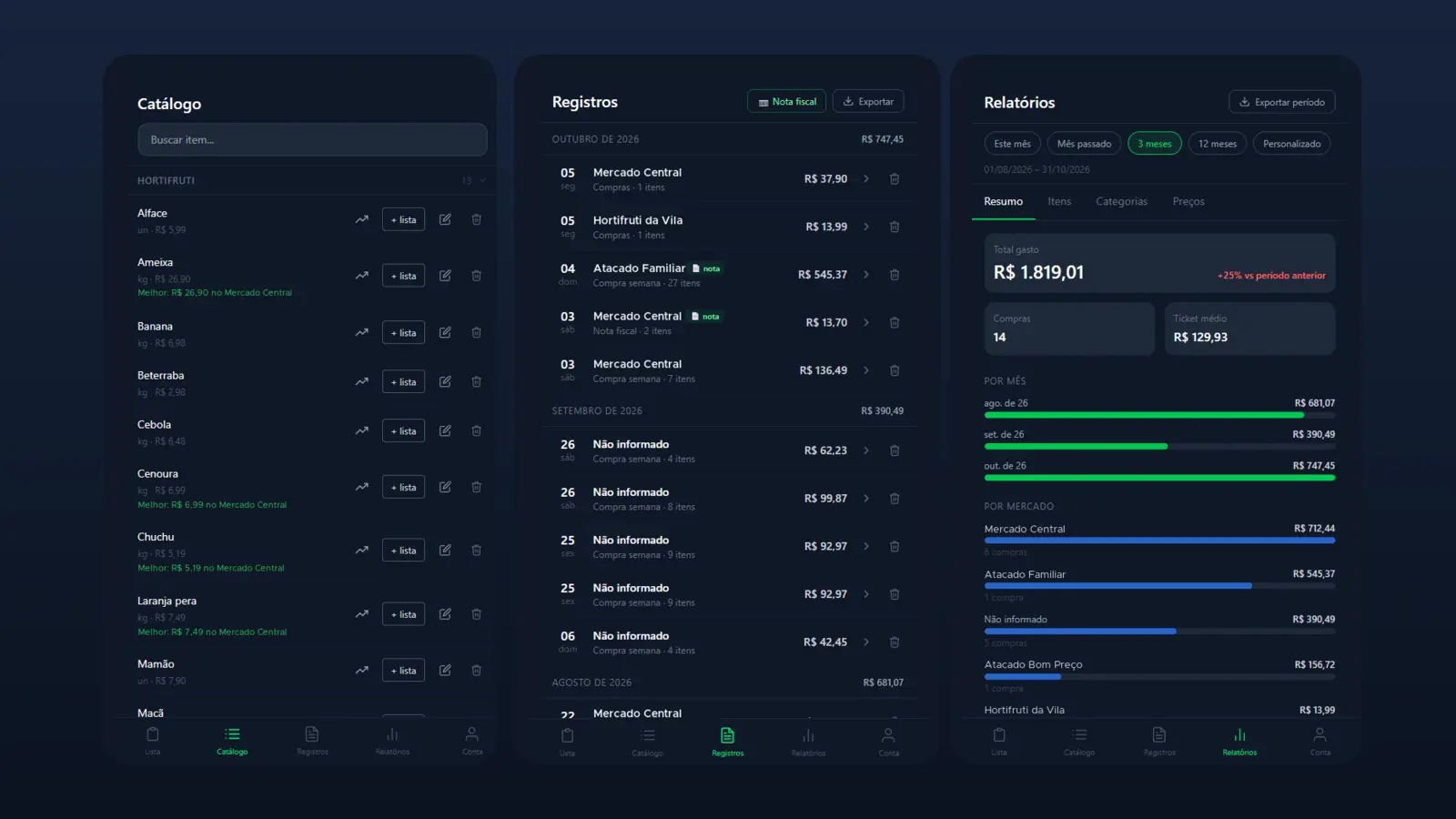
Task: Open Relatórios in Catálogo panel nav
Action: click(392, 741)
